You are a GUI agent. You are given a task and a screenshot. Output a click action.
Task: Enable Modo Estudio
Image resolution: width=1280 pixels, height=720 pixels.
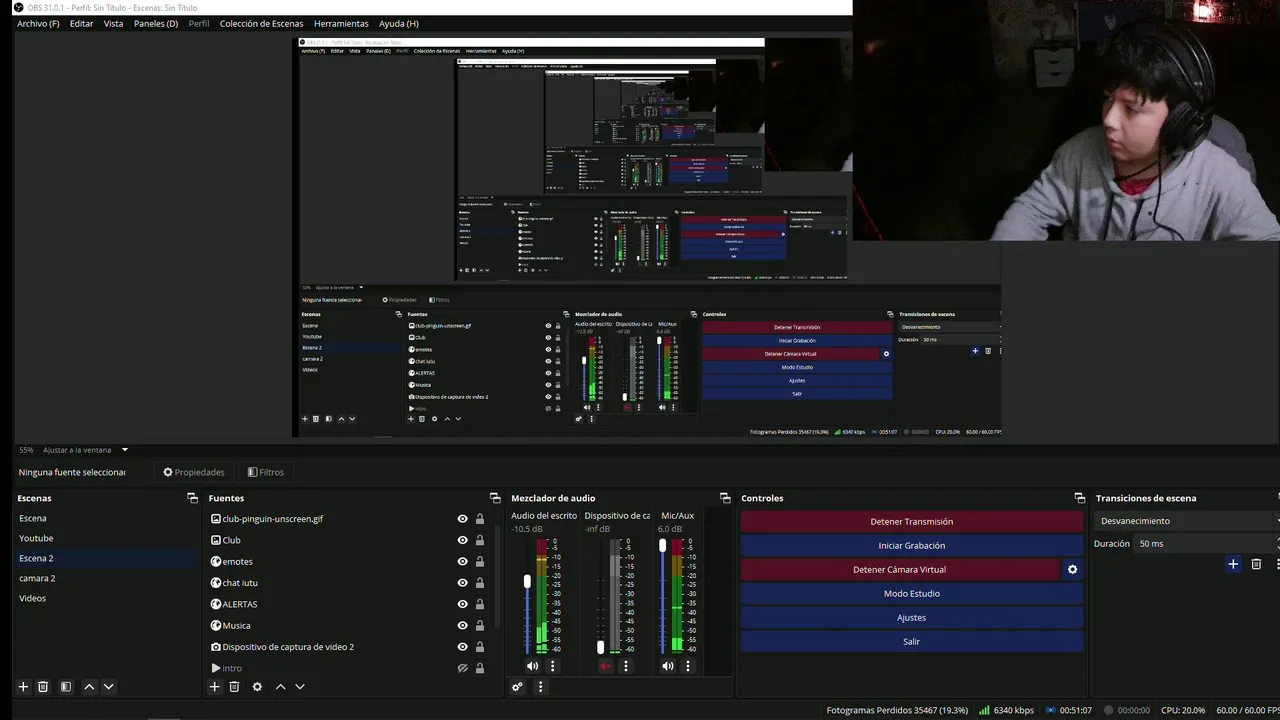coord(912,593)
